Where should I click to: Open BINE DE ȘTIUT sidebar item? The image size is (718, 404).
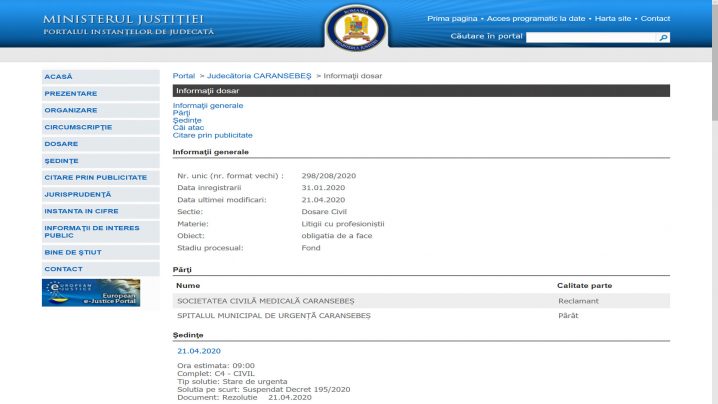[101, 252]
